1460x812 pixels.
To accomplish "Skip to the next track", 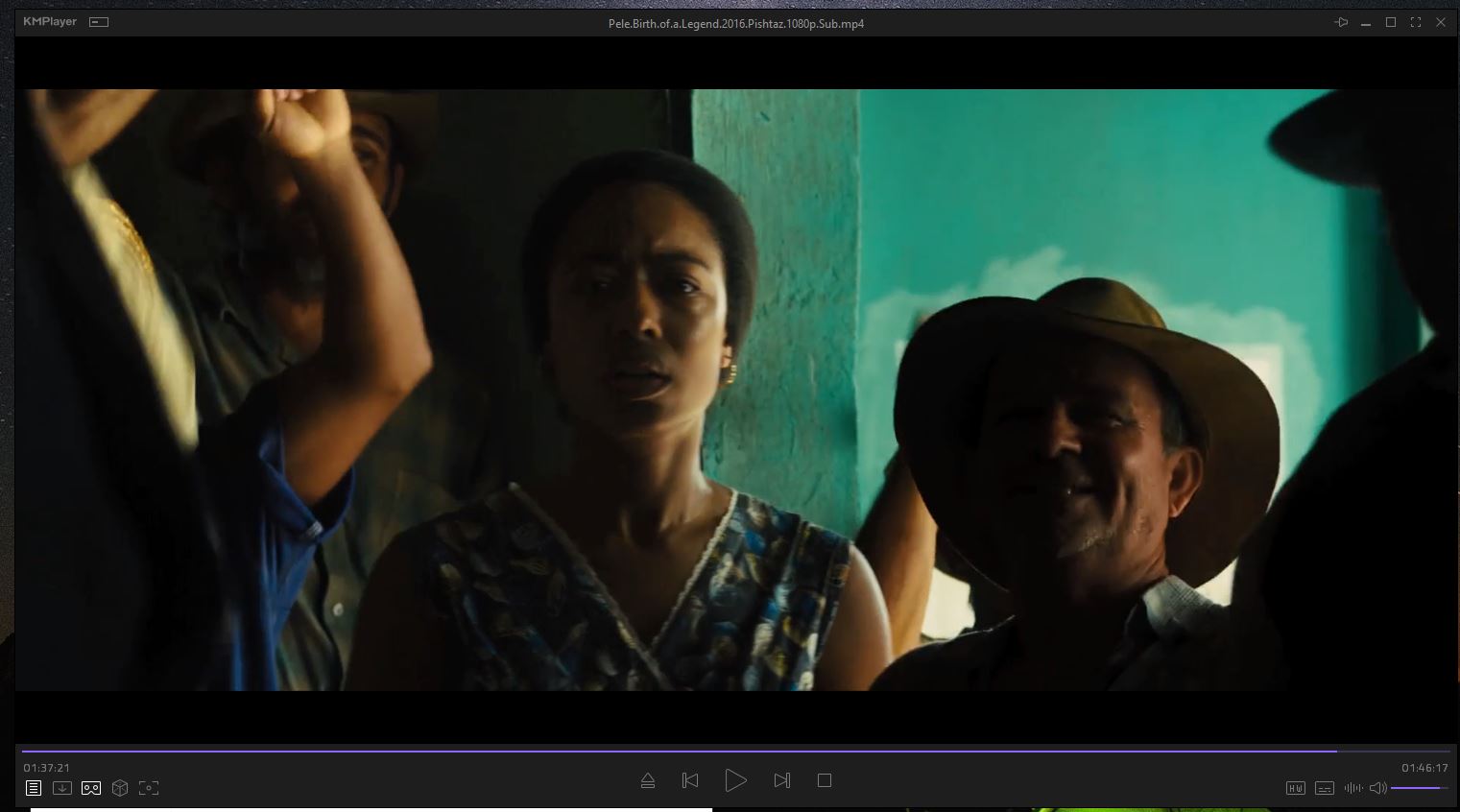I will tap(781, 780).
